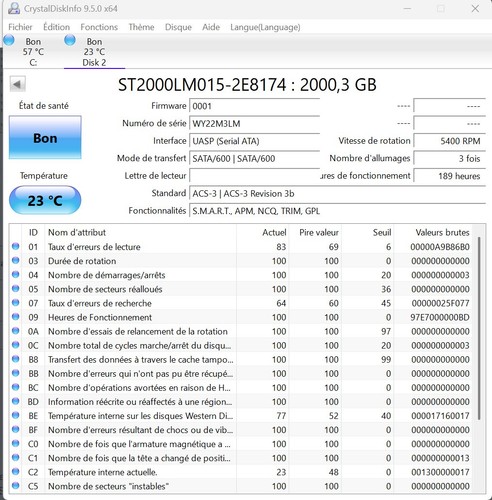Click status dot for attribute 01 read error rate
The image size is (492, 500).
[15, 246]
